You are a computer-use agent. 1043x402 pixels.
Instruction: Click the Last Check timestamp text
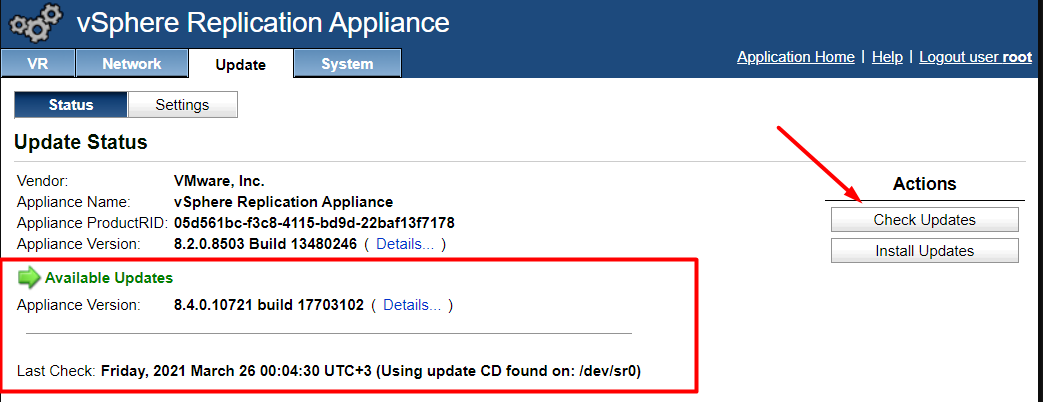(370, 371)
